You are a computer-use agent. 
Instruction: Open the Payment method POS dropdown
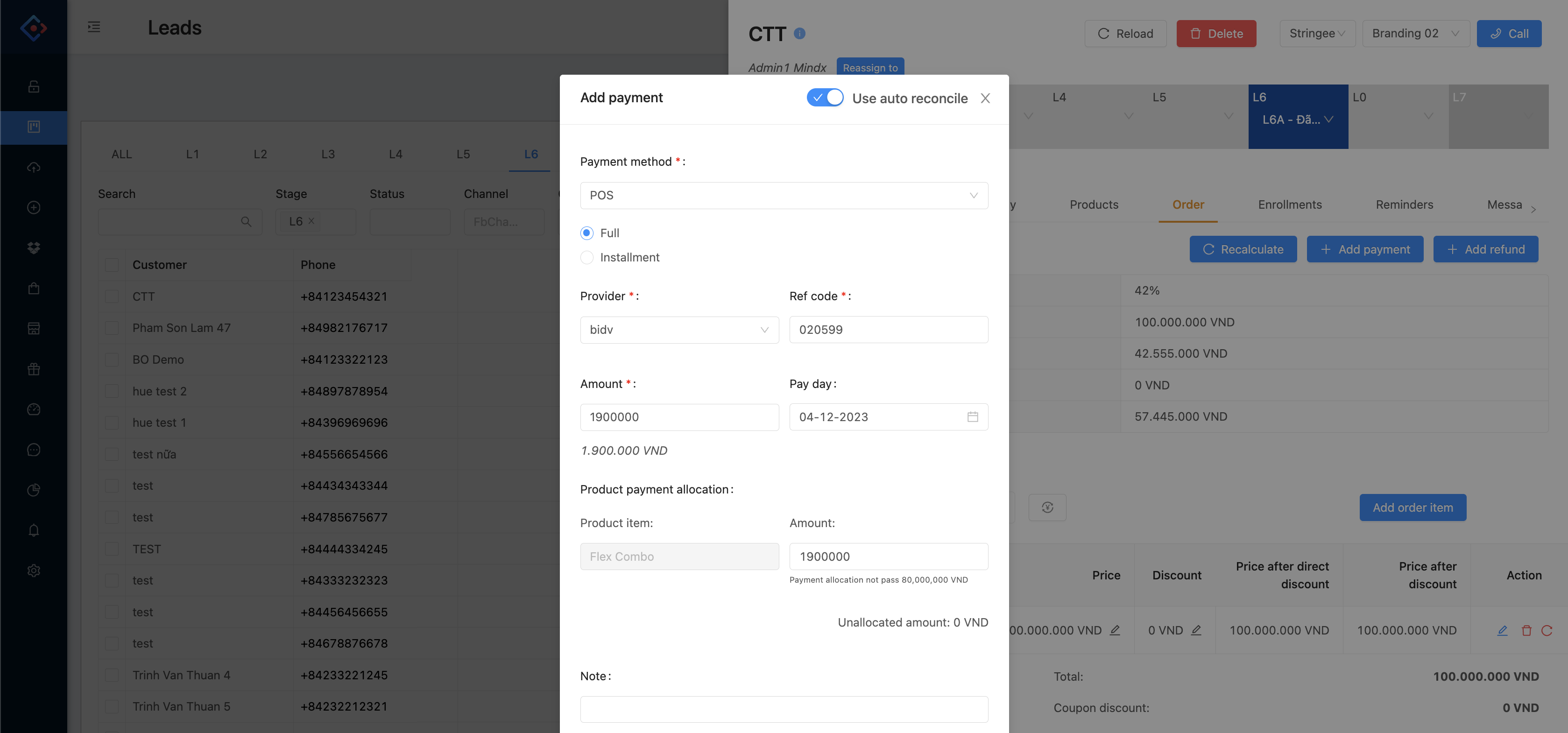coord(784,196)
